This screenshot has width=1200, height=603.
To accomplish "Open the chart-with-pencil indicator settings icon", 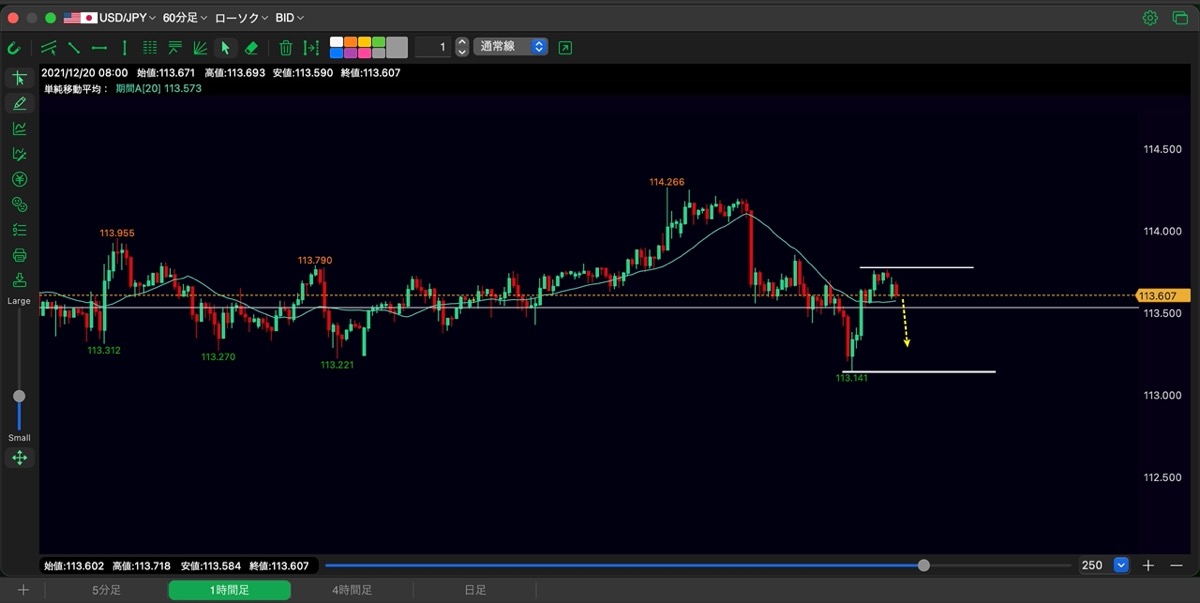I will [x=19, y=154].
